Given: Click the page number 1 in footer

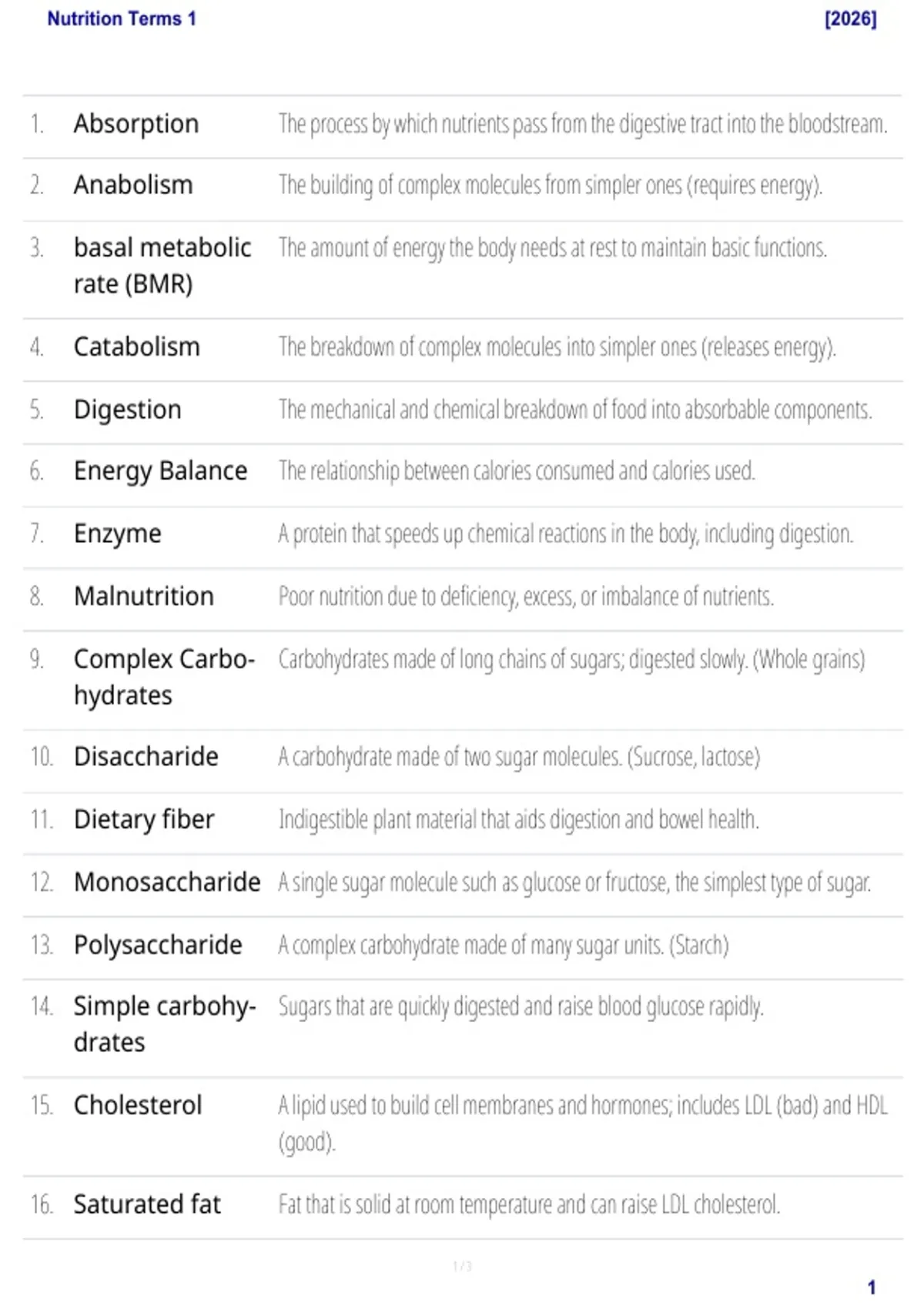Looking at the screenshot, I should [872, 1287].
